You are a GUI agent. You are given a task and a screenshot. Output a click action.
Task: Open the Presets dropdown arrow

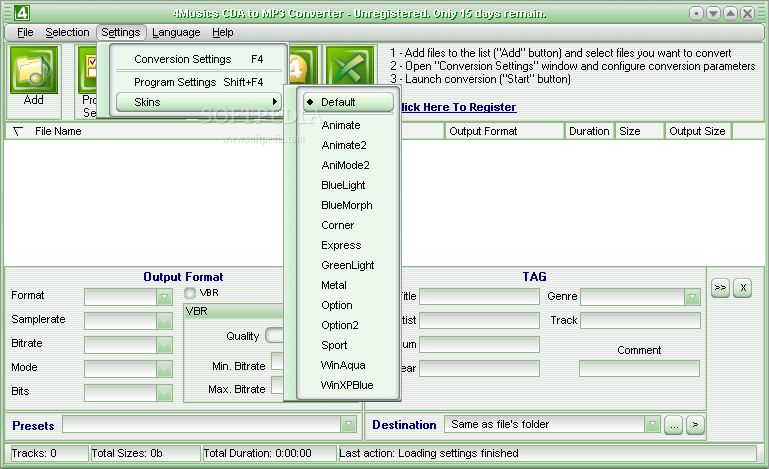point(348,424)
